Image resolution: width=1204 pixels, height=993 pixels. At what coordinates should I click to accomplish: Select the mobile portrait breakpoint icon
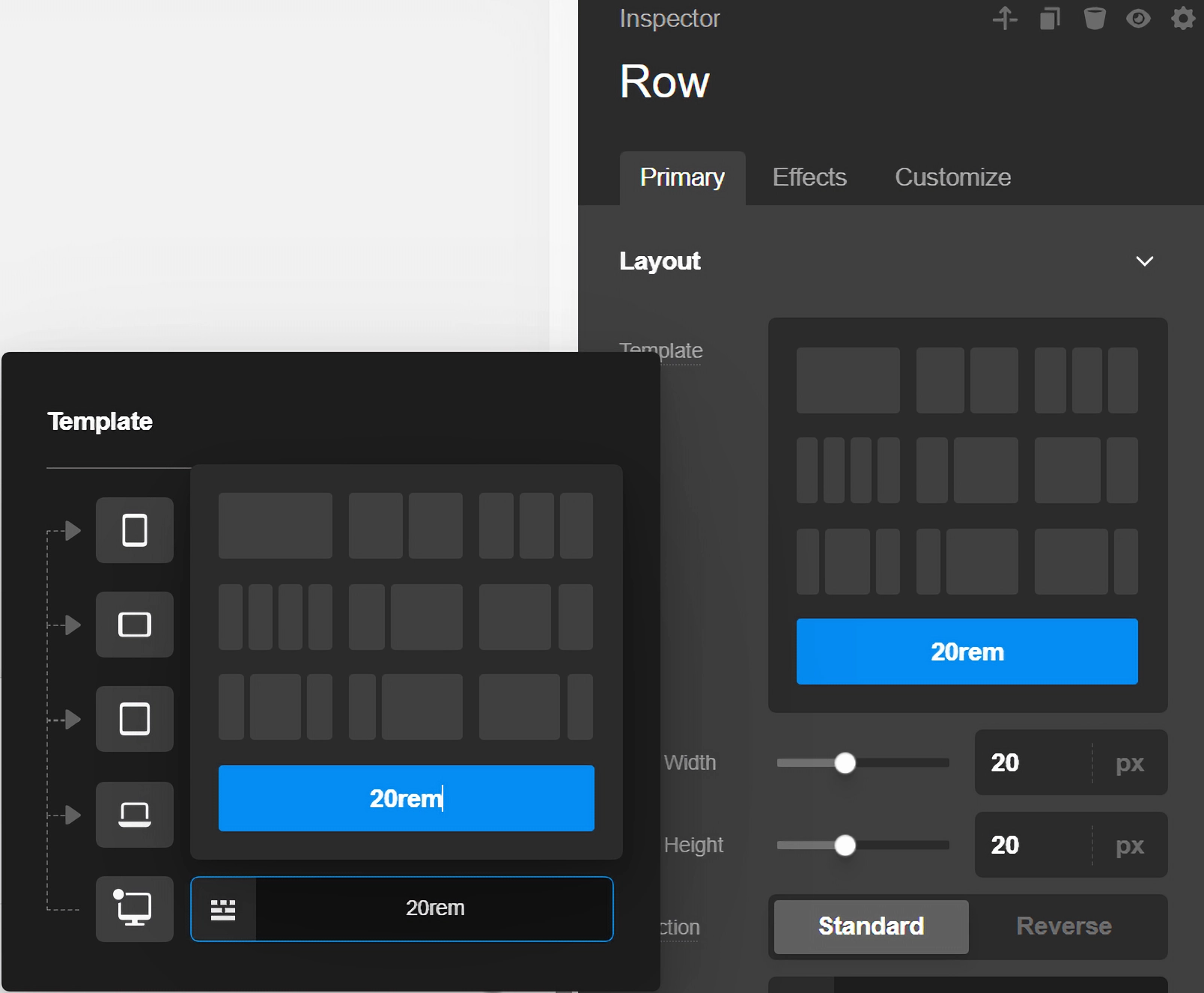pos(135,531)
